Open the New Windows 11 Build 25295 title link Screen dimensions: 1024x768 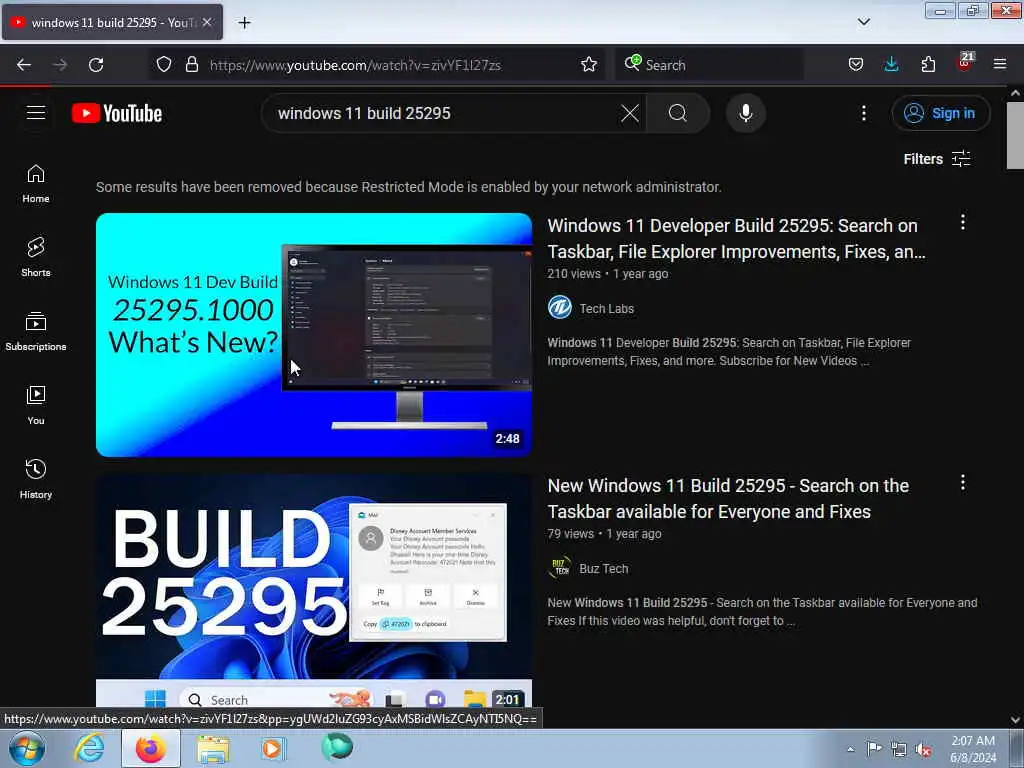[728, 498]
